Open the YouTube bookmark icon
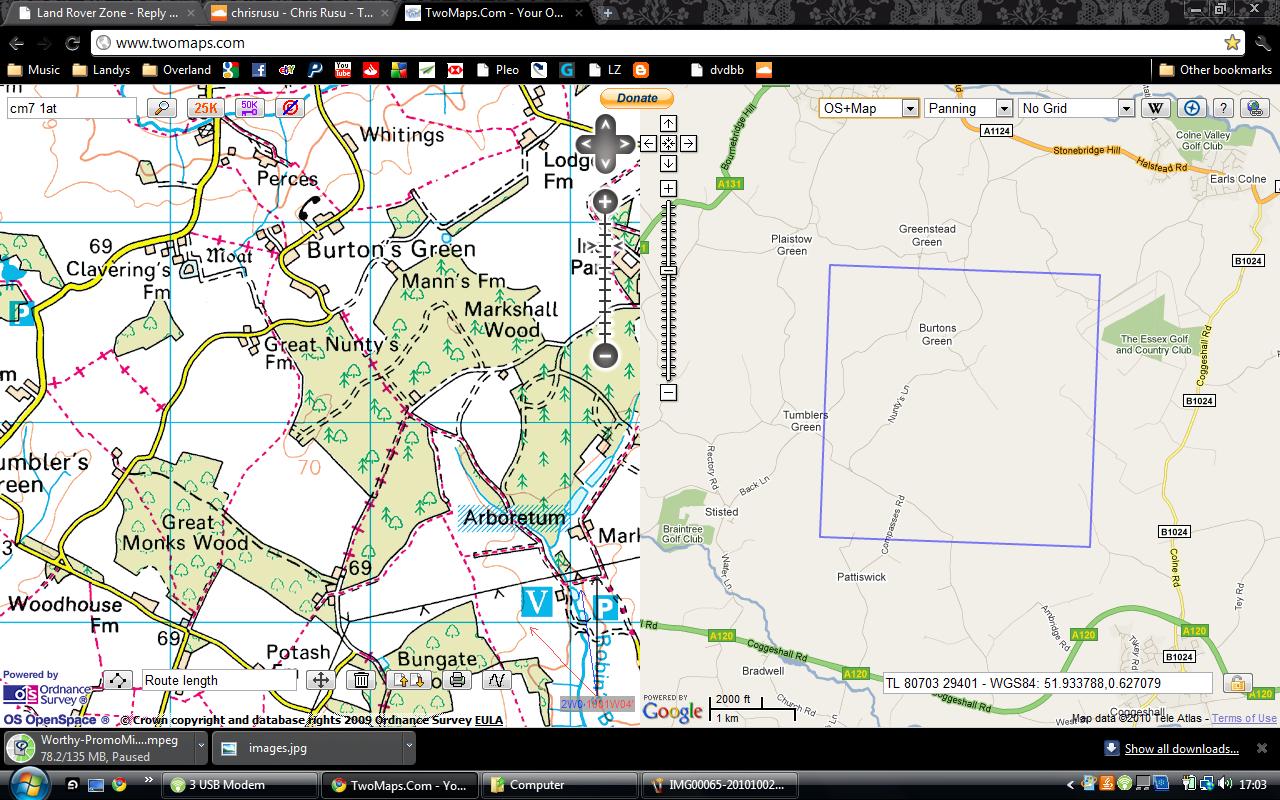Image resolution: width=1280 pixels, height=800 pixels. 343,70
